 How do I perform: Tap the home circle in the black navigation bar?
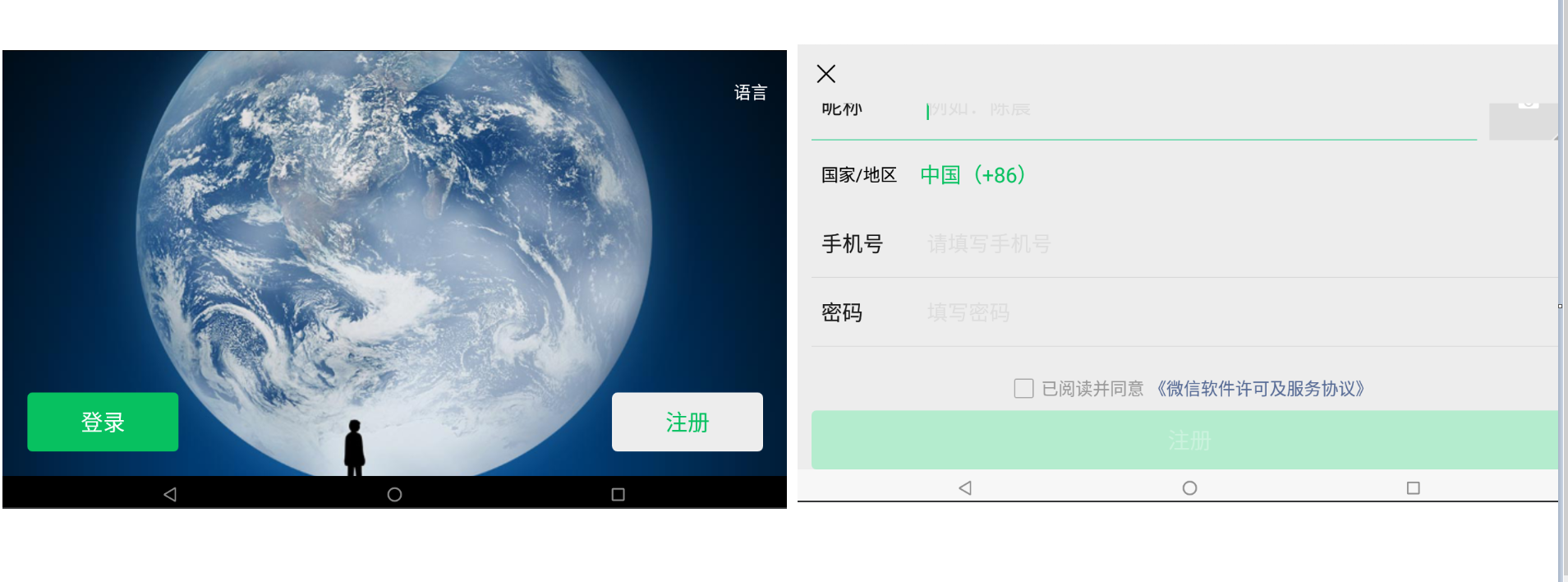394,494
